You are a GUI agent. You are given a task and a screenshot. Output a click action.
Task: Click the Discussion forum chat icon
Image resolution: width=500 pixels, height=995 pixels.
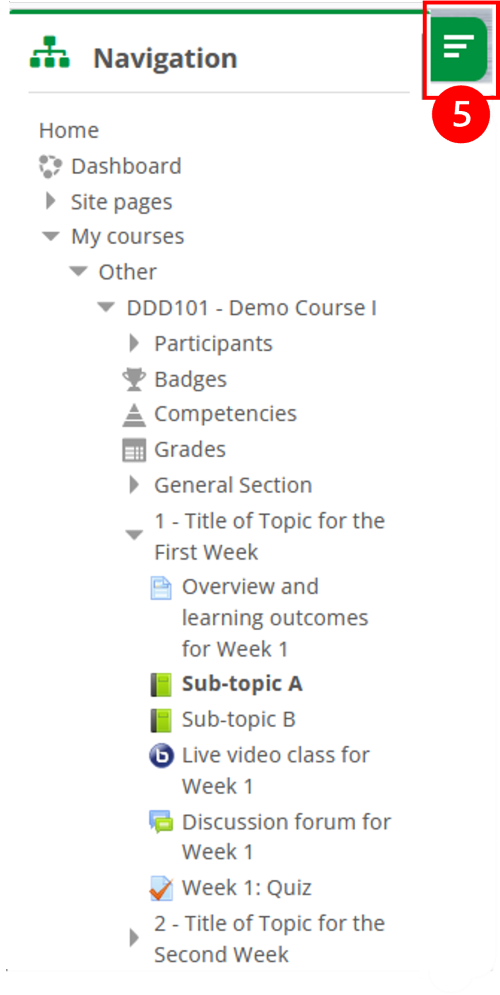click(161, 822)
